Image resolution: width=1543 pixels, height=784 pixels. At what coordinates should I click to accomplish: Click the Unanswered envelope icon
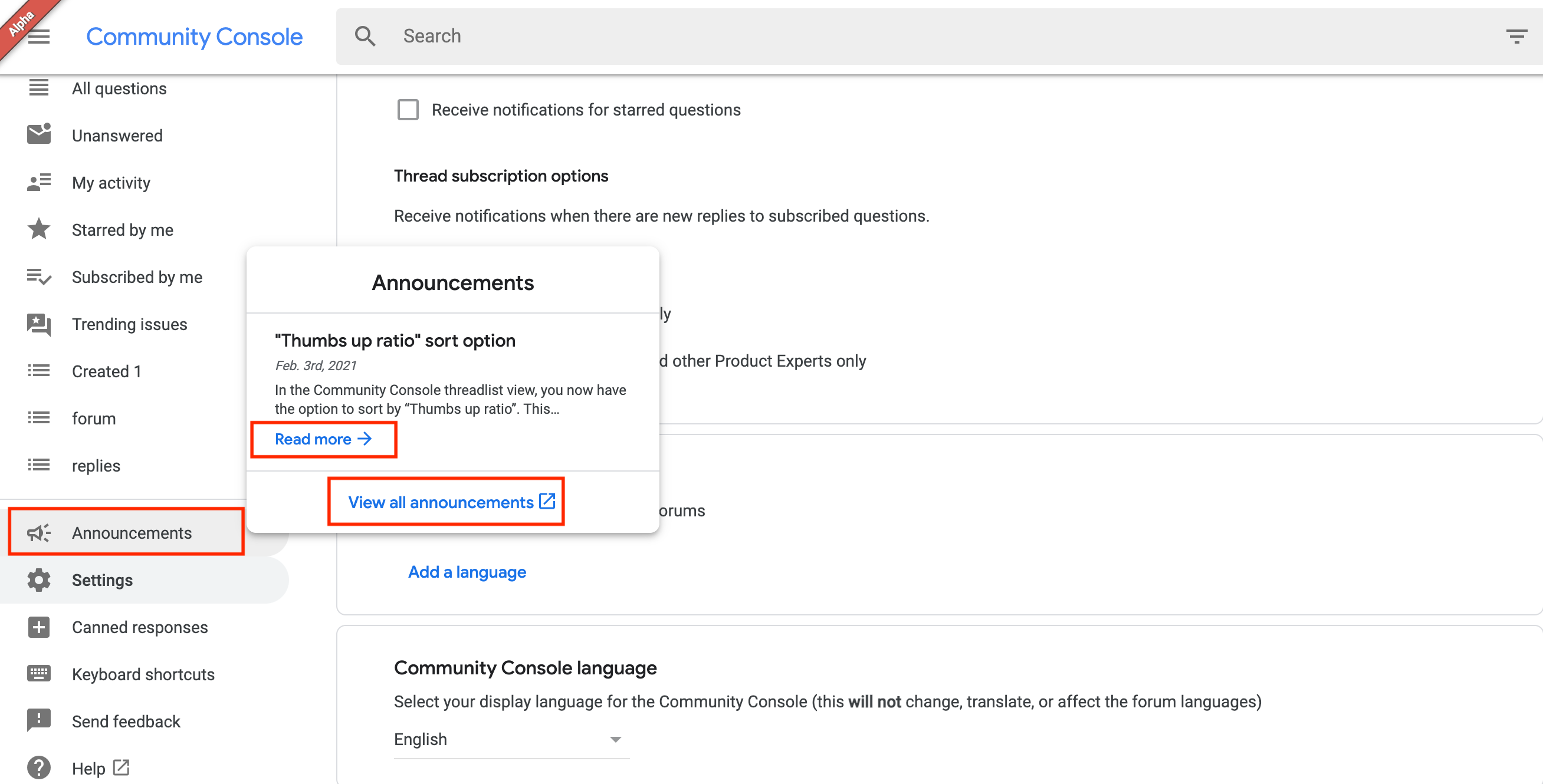[39, 134]
